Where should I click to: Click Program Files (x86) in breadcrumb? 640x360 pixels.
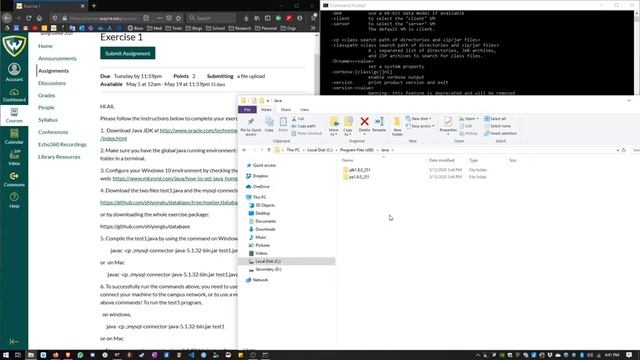[356, 150]
